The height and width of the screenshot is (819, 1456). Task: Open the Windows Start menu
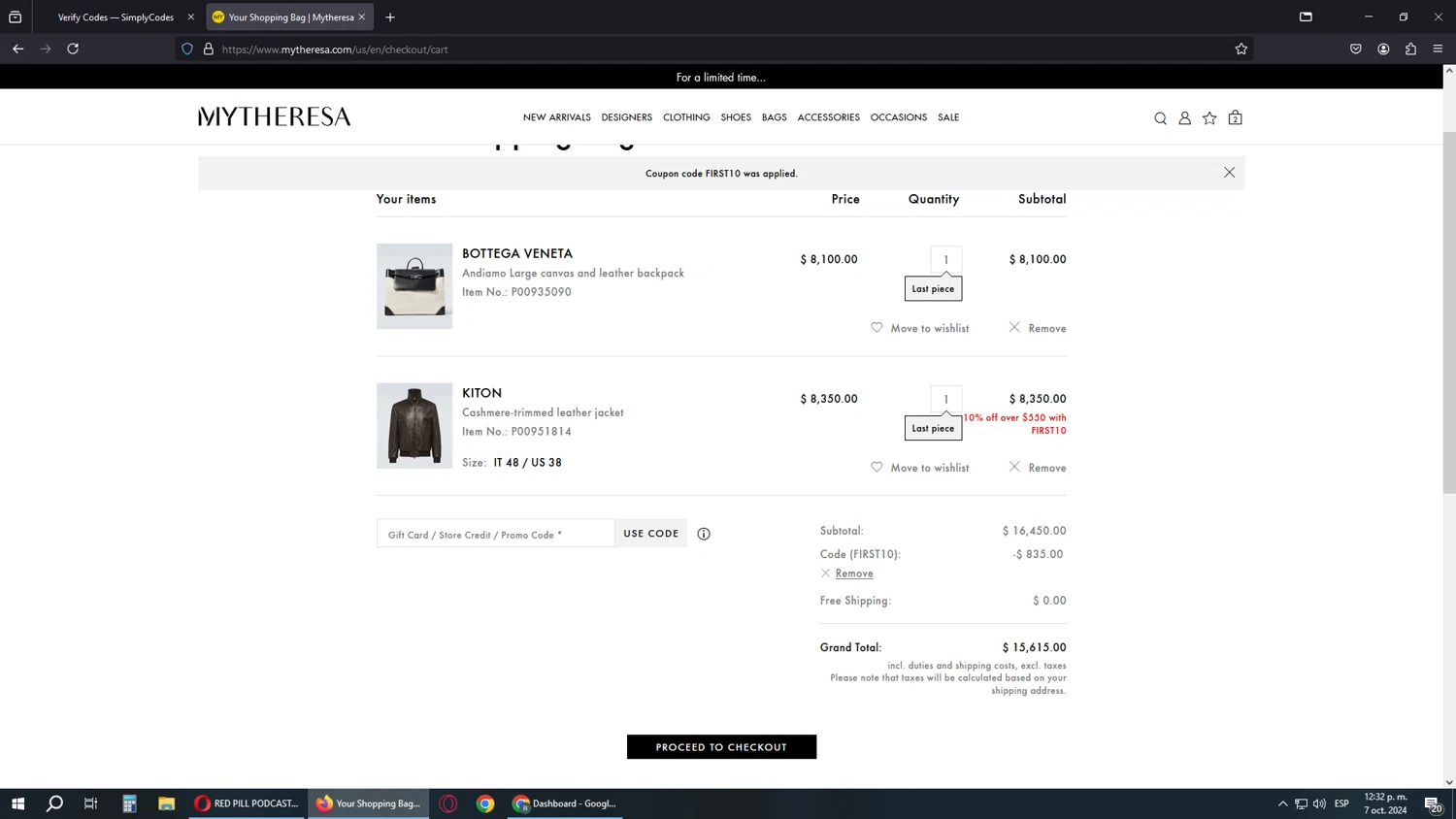[17, 803]
